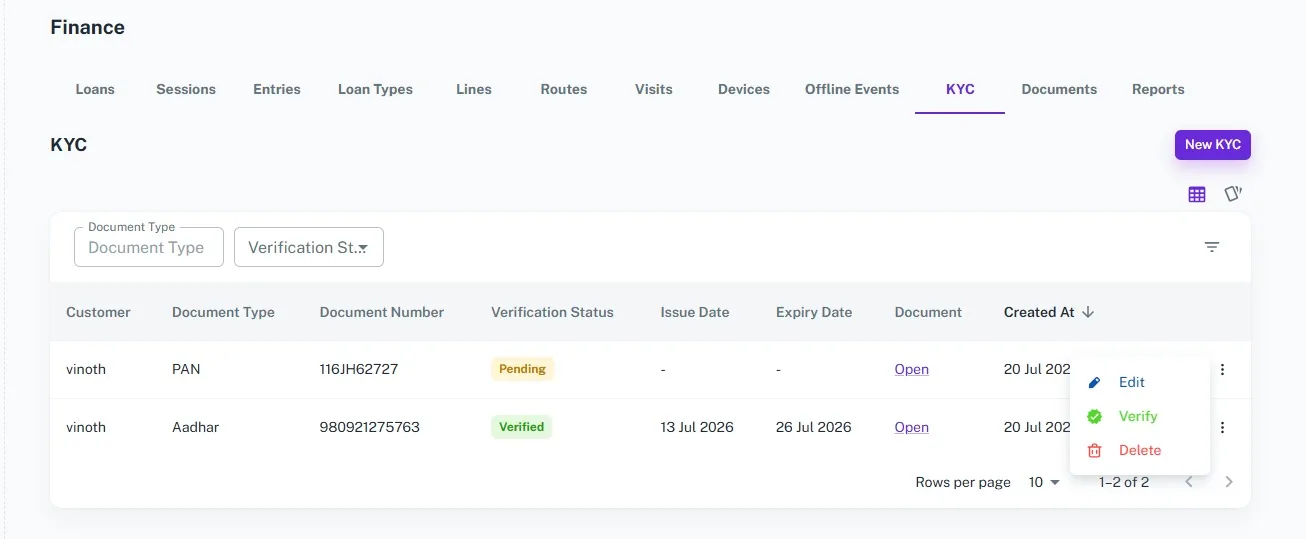Open the Visits tab

[654, 89]
